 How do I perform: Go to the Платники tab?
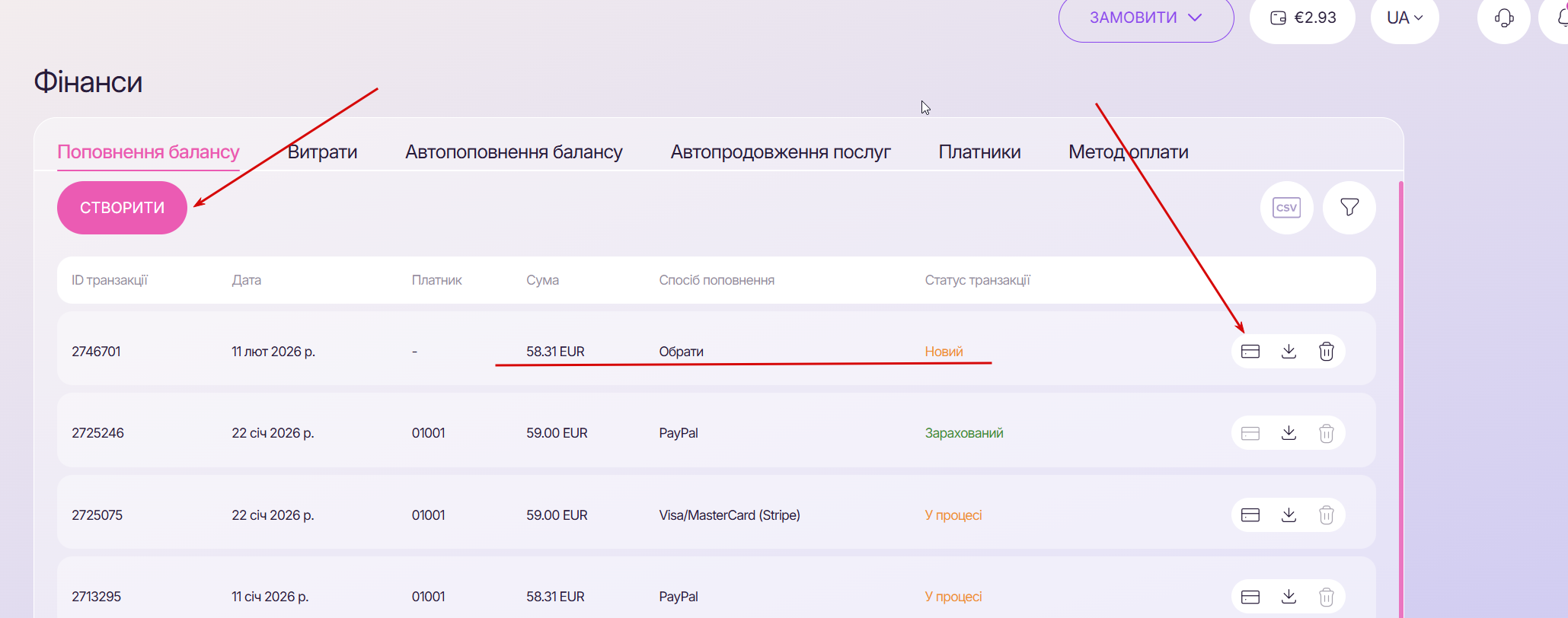click(979, 152)
